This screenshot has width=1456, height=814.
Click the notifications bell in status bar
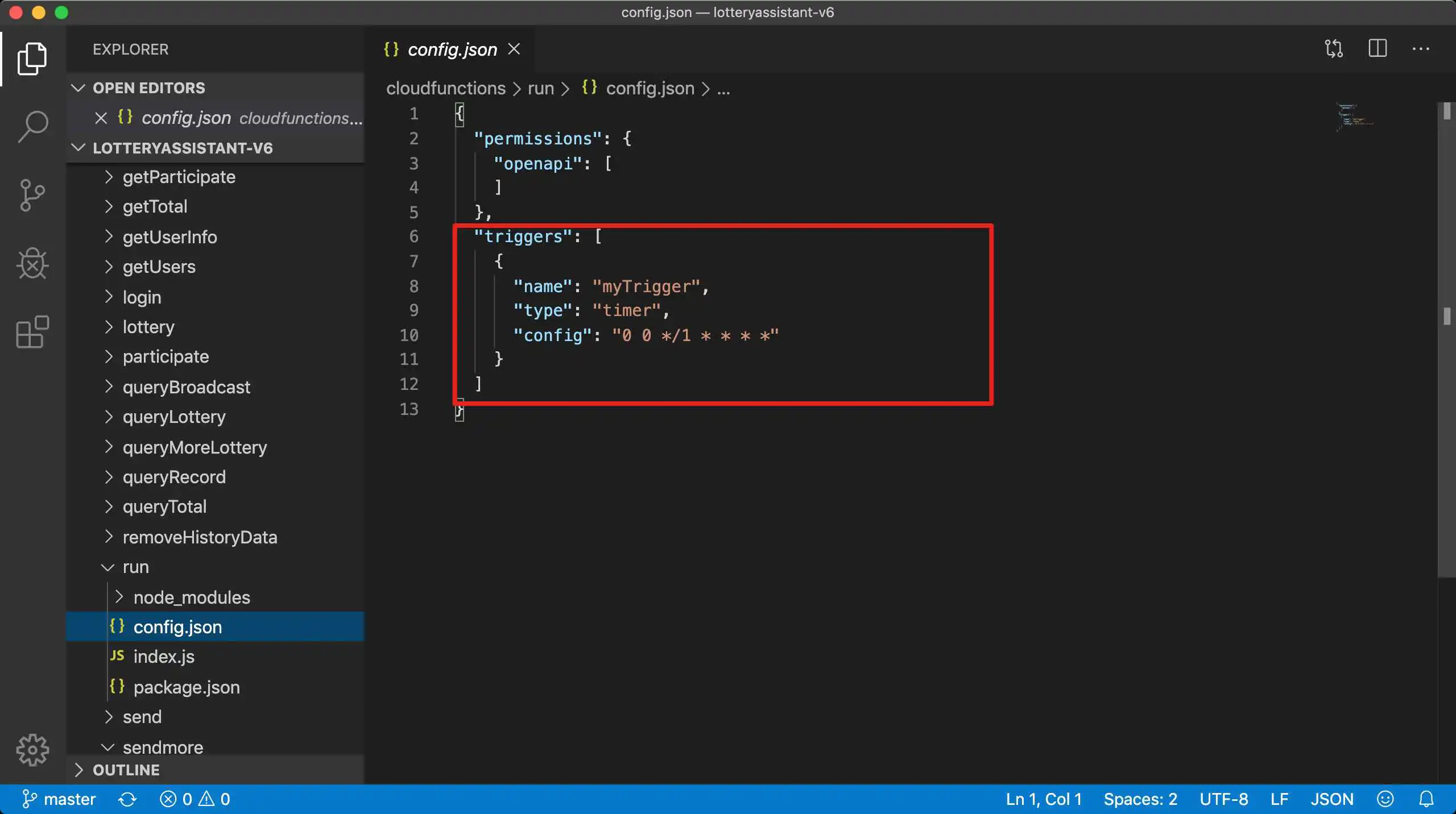[x=1426, y=799]
